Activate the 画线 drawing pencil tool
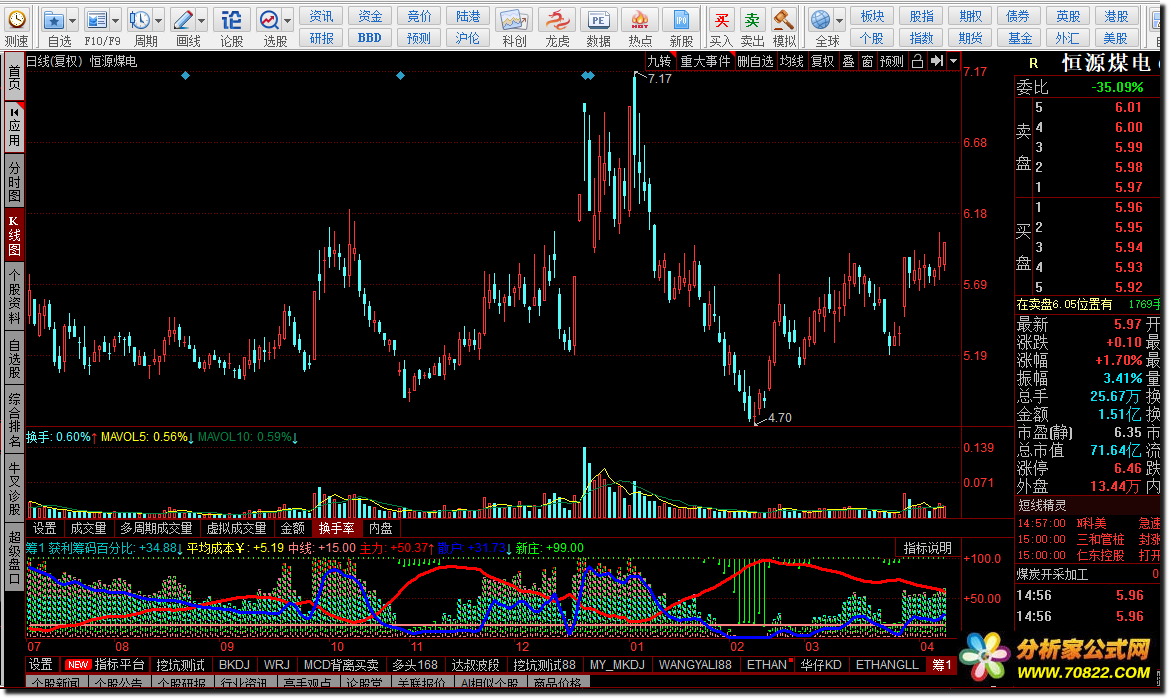 tap(182, 19)
